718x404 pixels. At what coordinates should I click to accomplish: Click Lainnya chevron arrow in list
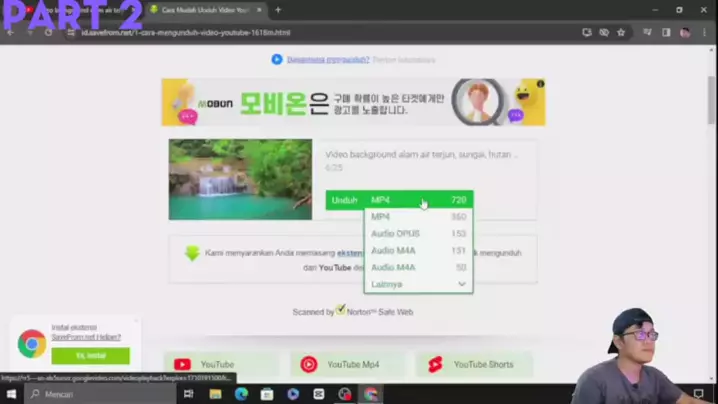(461, 284)
